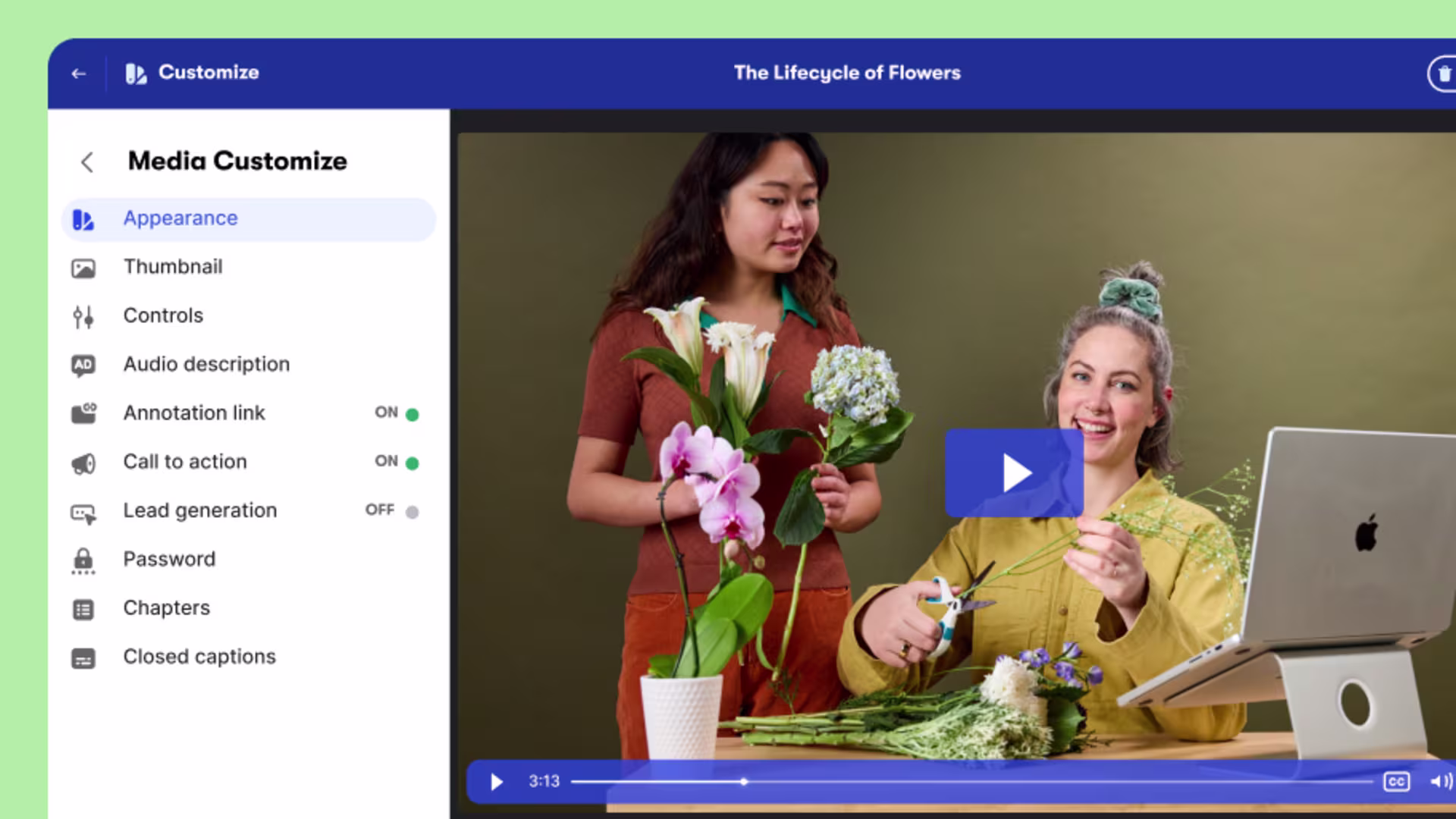Click the trash delete icon in header
Image resolution: width=1456 pixels, height=819 pixels.
(x=1443, y=74)
